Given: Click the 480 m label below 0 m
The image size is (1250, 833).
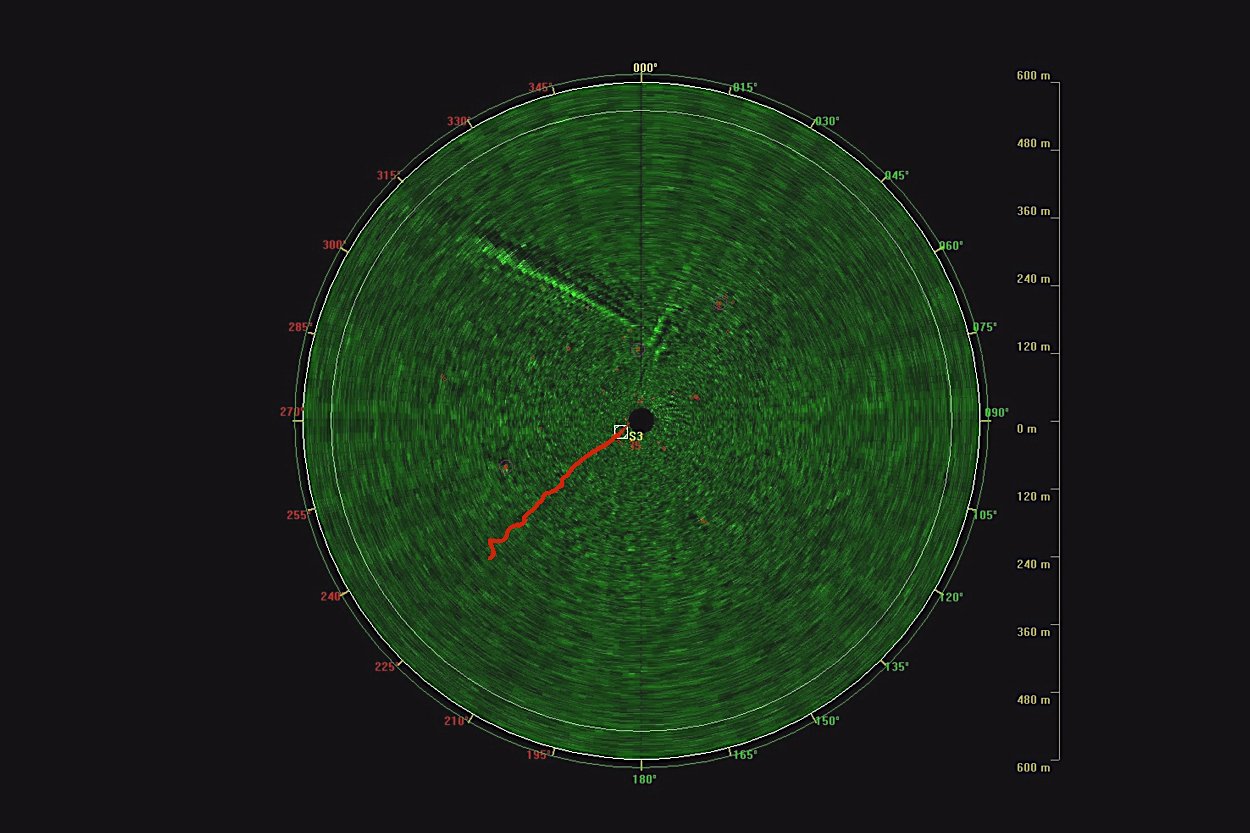Looking at the screenshot, I should click(1033, 699).
